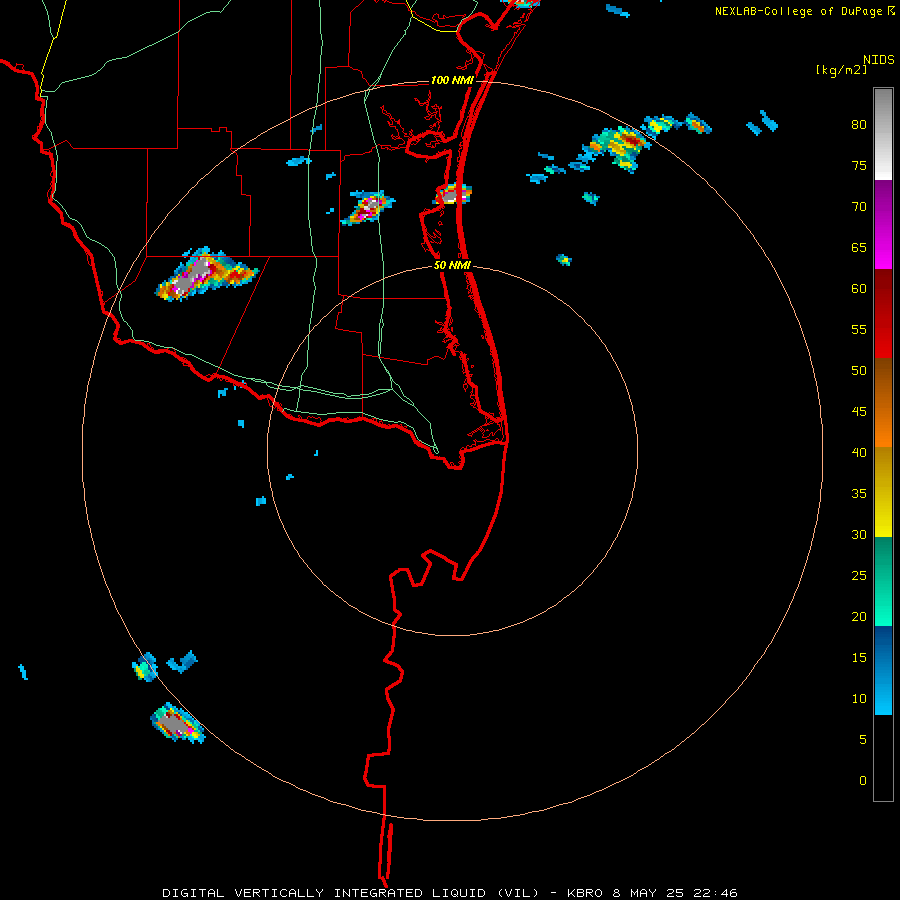Click the 40 value on the color scale
900x900 pixels.
pyautogui.click(x=859, y=452)
